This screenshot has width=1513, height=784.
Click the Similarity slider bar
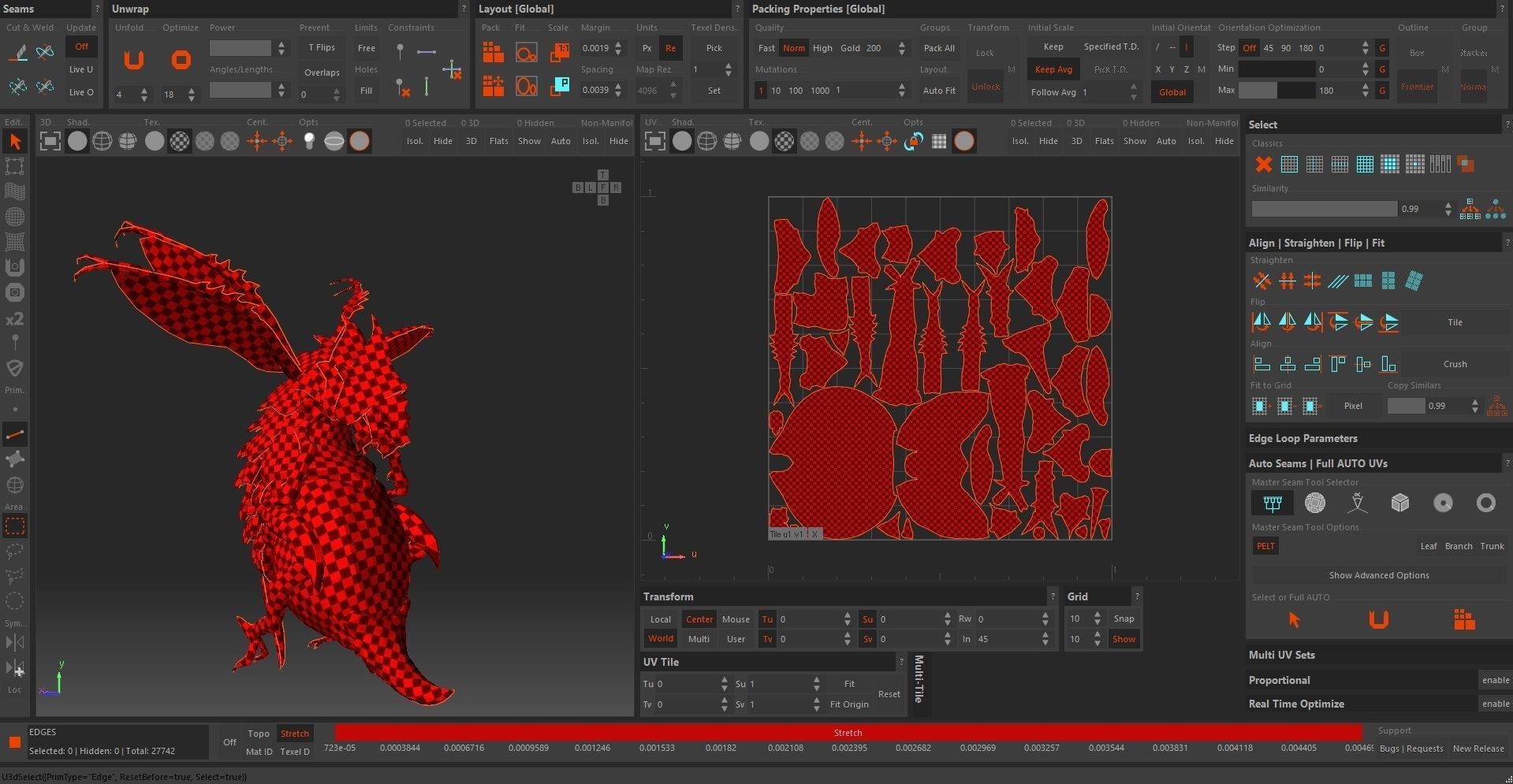(1325, 209)
